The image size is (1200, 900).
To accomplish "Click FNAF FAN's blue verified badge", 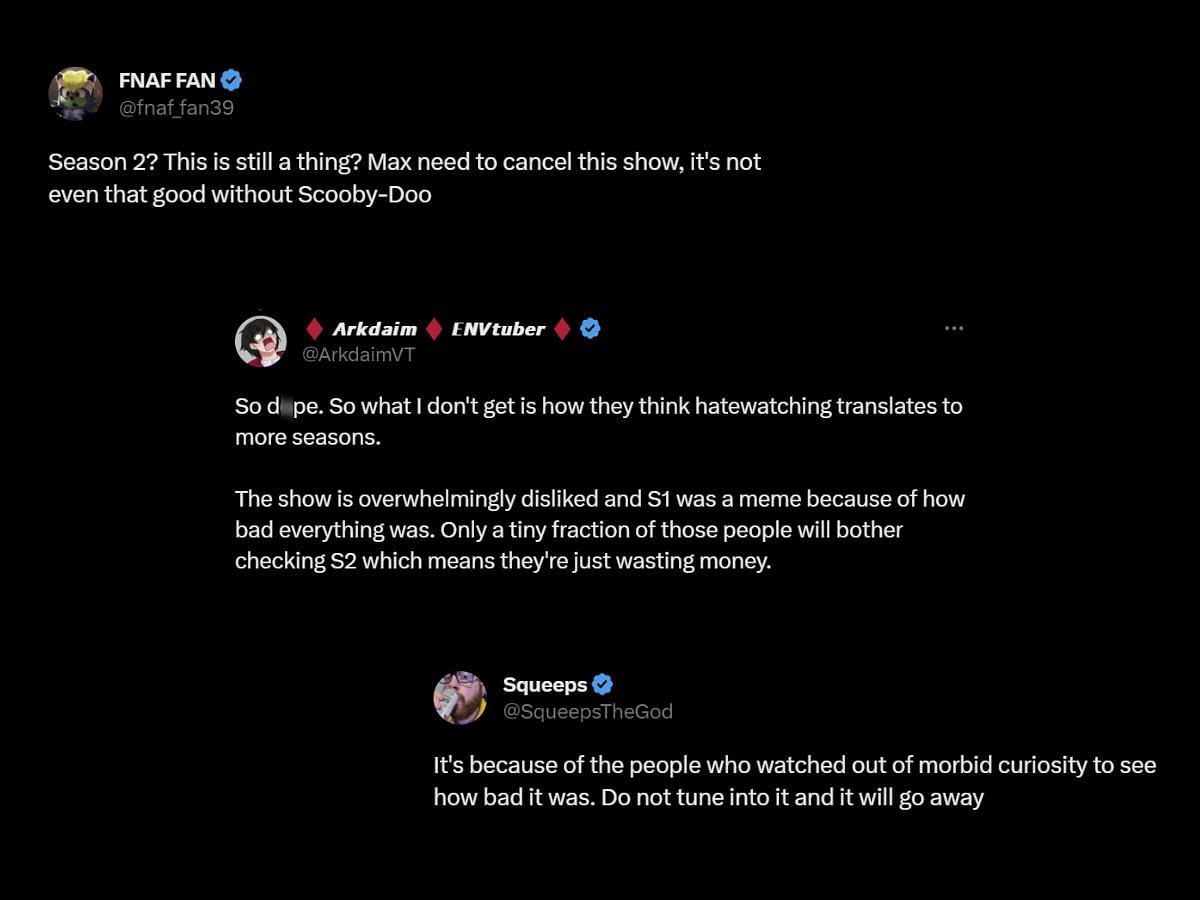I will pyautogui.click(x=231, y=81).
